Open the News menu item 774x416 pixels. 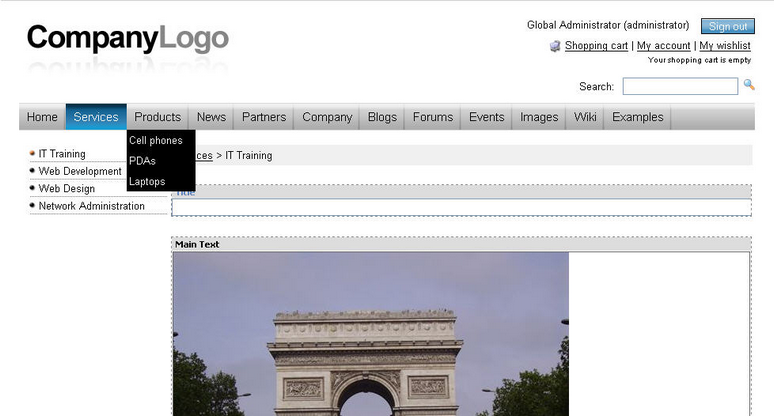[x=211, y=117]
